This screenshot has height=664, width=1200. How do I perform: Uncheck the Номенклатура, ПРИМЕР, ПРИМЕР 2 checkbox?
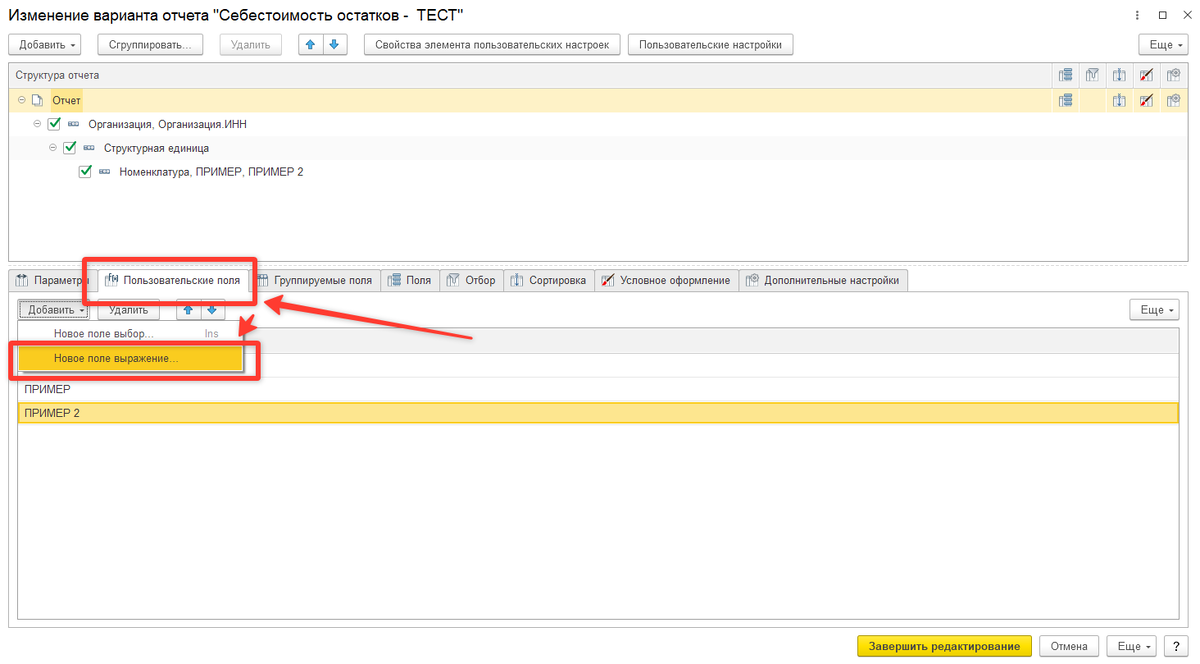pyautogui.click(x=86, y=172)
